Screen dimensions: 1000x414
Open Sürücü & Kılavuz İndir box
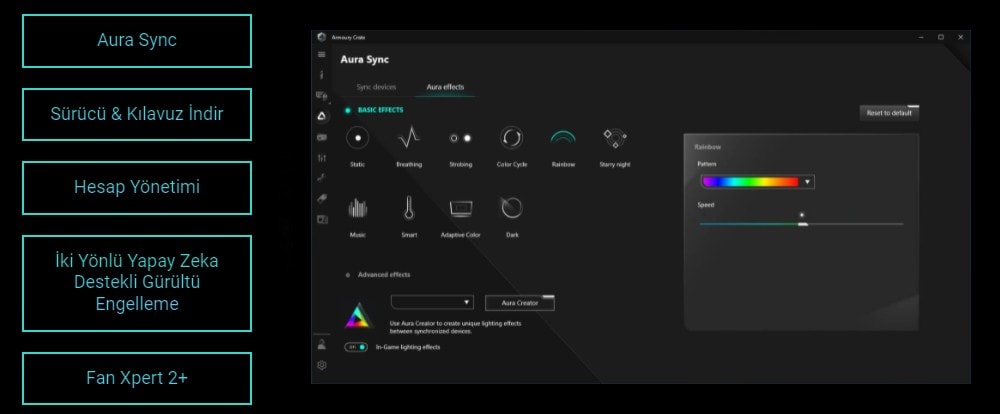click(x=137, y=115)
